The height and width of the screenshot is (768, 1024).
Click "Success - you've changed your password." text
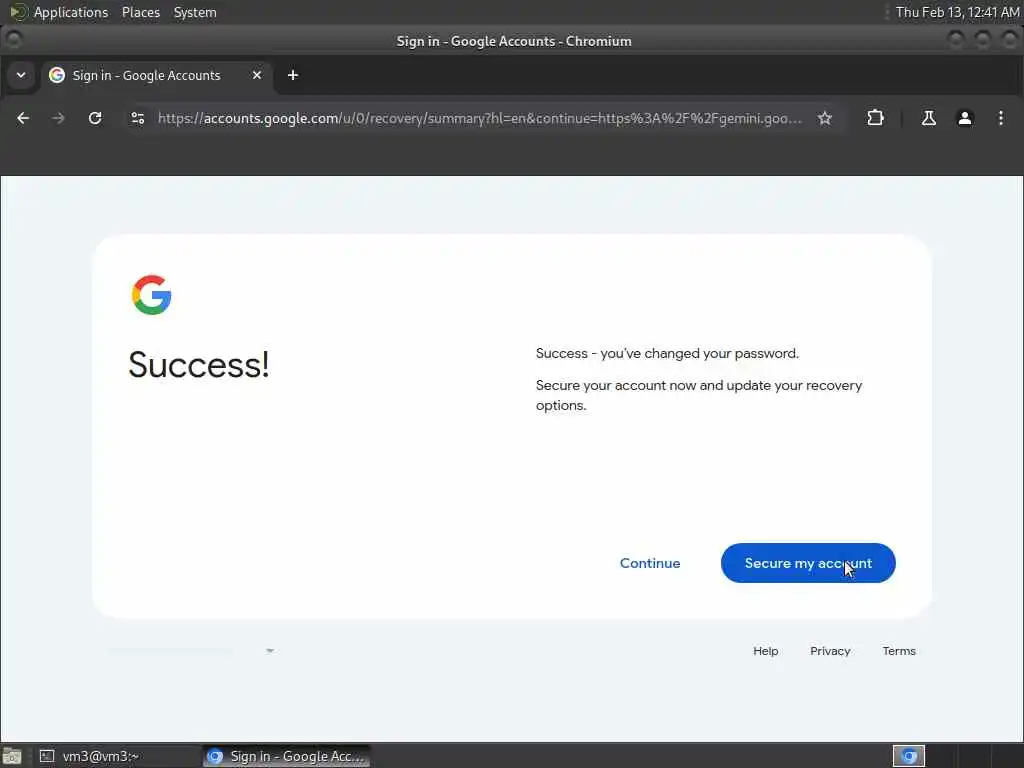pos(667,353)
